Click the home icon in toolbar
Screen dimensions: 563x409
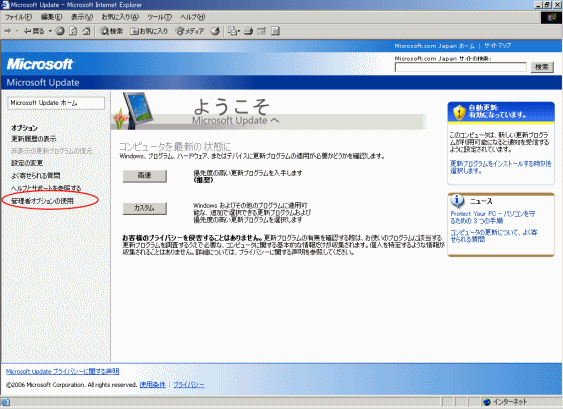(86, 31)
